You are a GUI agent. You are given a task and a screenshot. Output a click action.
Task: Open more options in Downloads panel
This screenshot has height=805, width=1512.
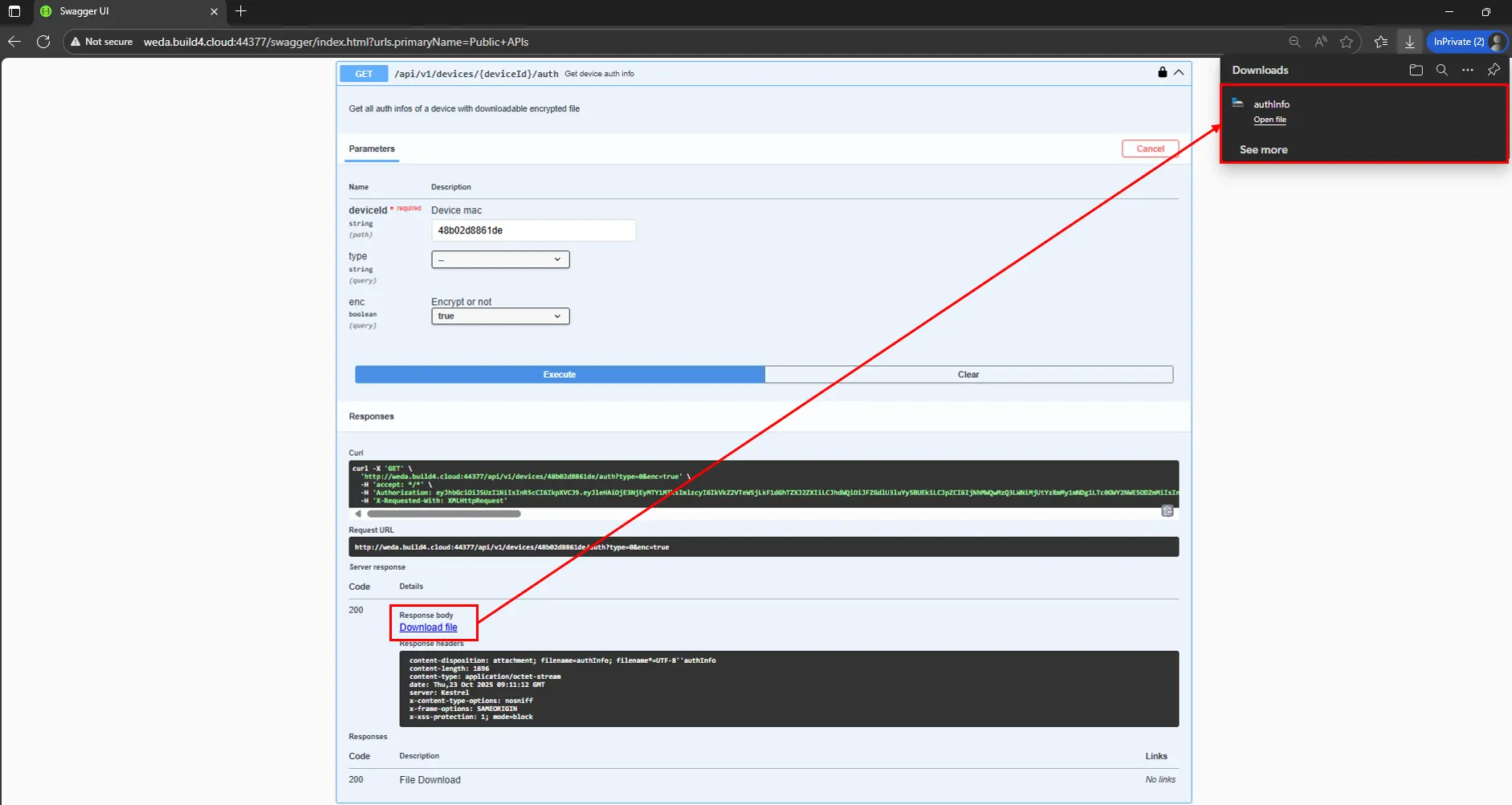[1467, 71]
